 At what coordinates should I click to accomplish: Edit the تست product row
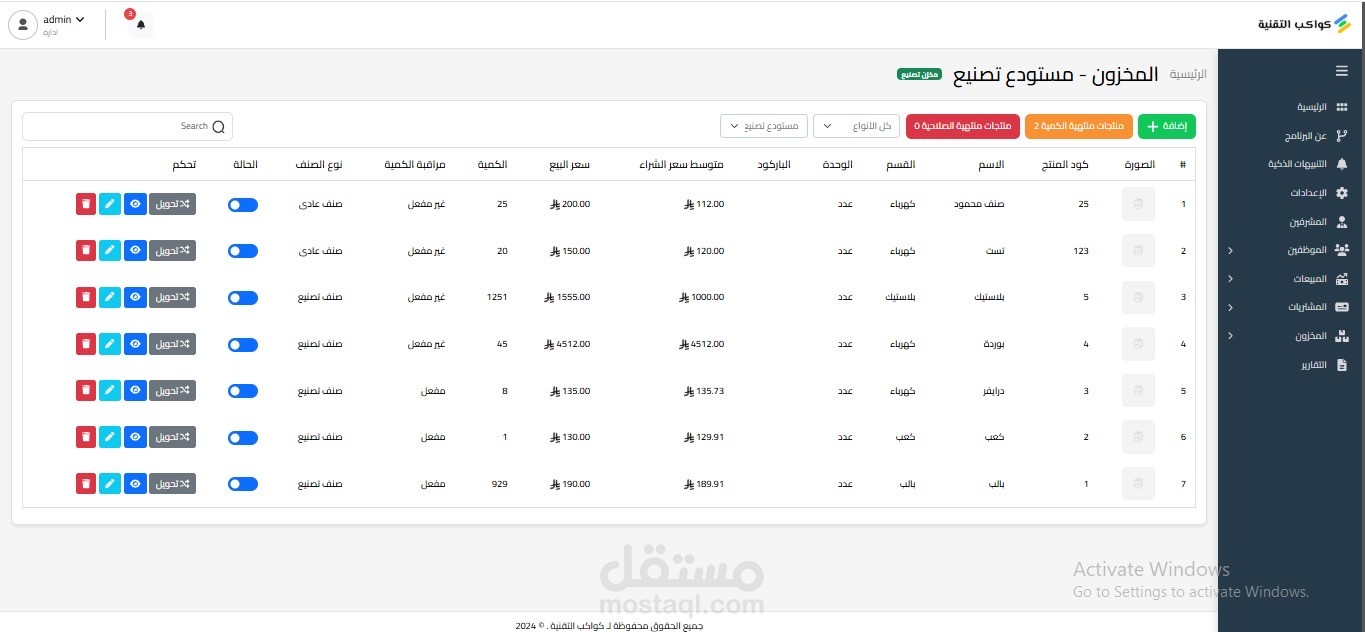(x=110, y=251)
